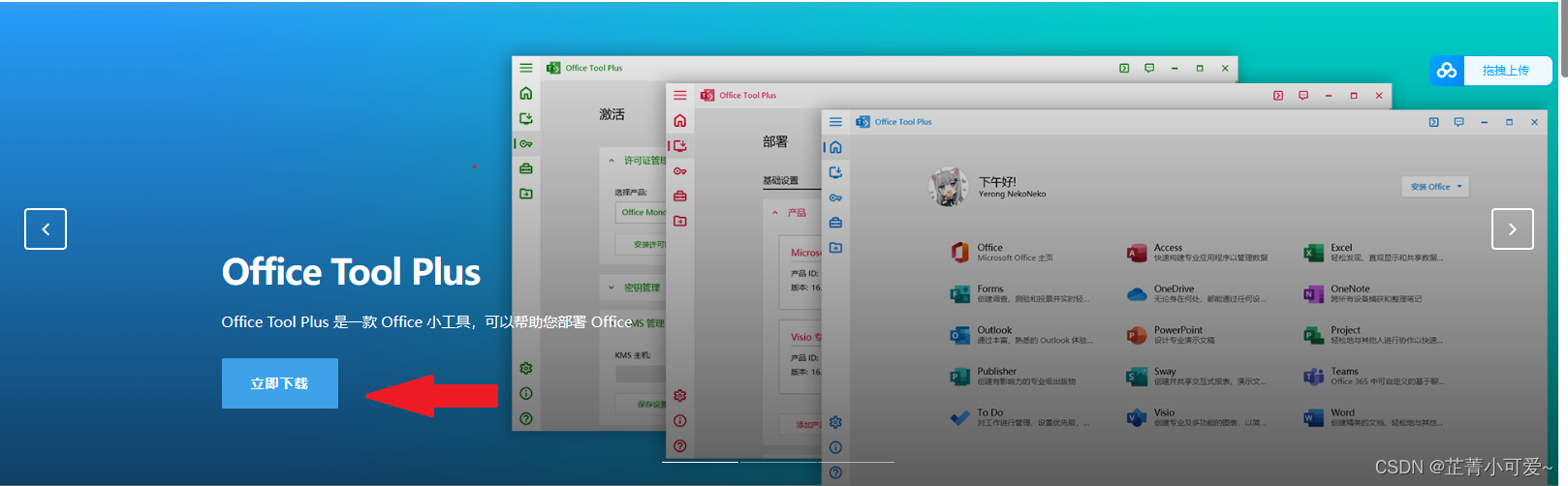Go to the previous carousel slide

(x=46, y=229)
